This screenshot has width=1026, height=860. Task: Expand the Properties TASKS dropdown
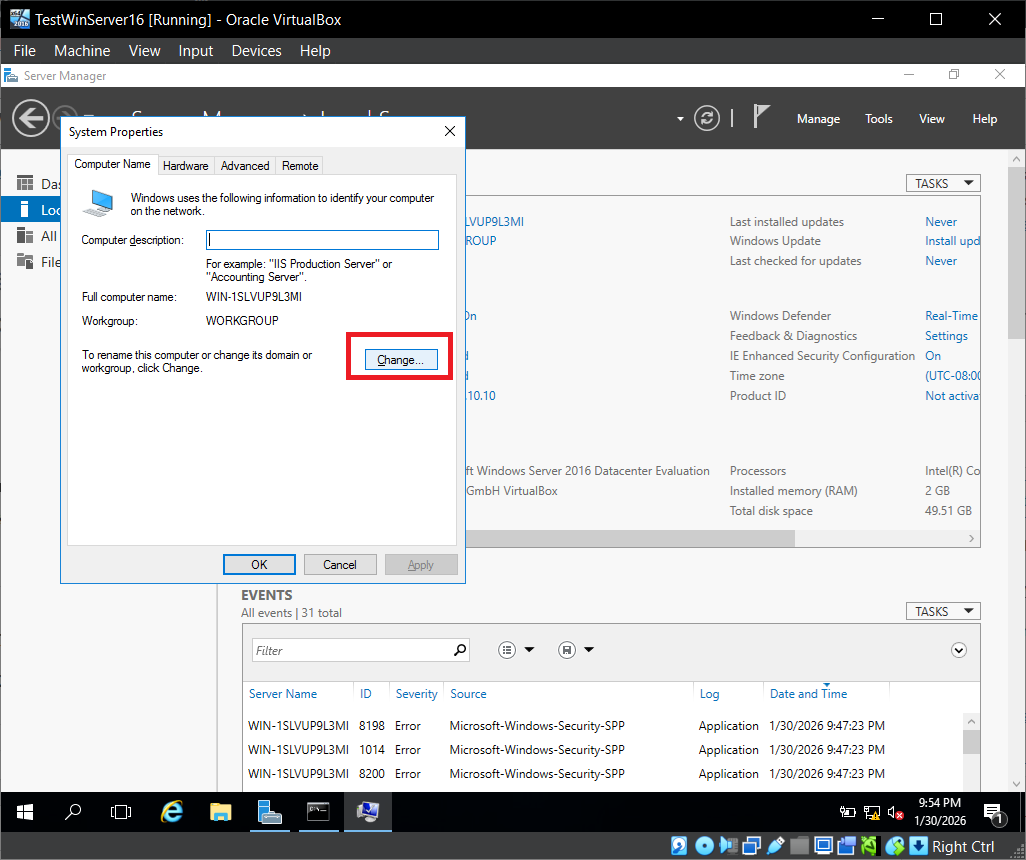pos(942,183)
